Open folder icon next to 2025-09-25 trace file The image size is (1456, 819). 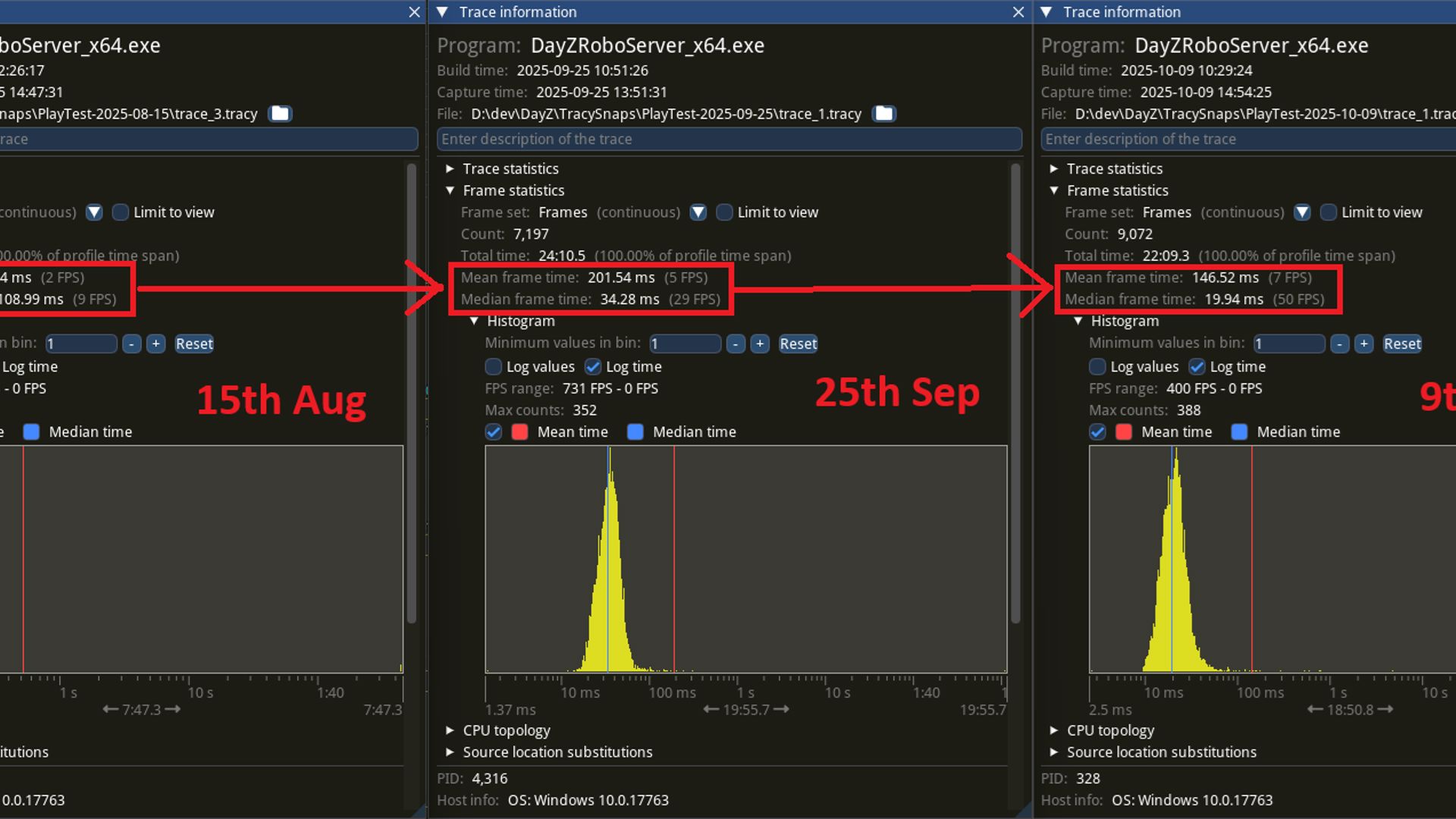click(883, 114)
